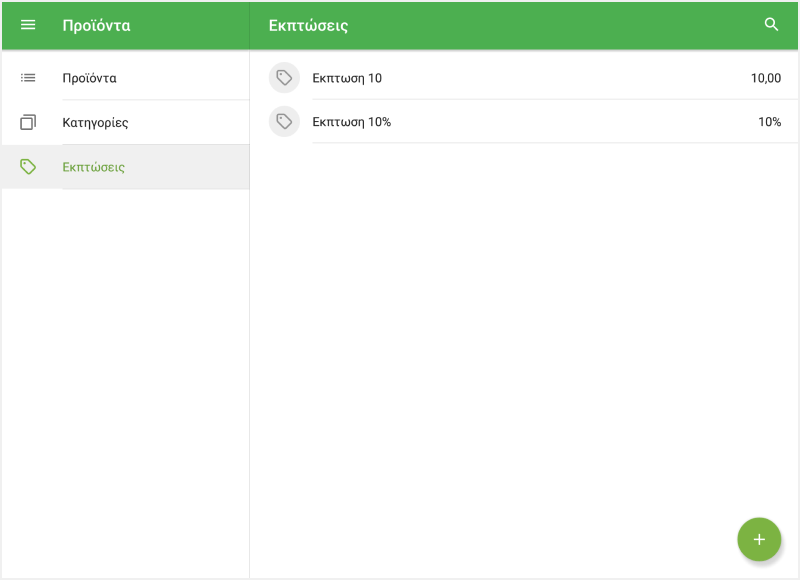
Task: Select the Εκπτώσεις sidebar entry
Action: (93, 167)
